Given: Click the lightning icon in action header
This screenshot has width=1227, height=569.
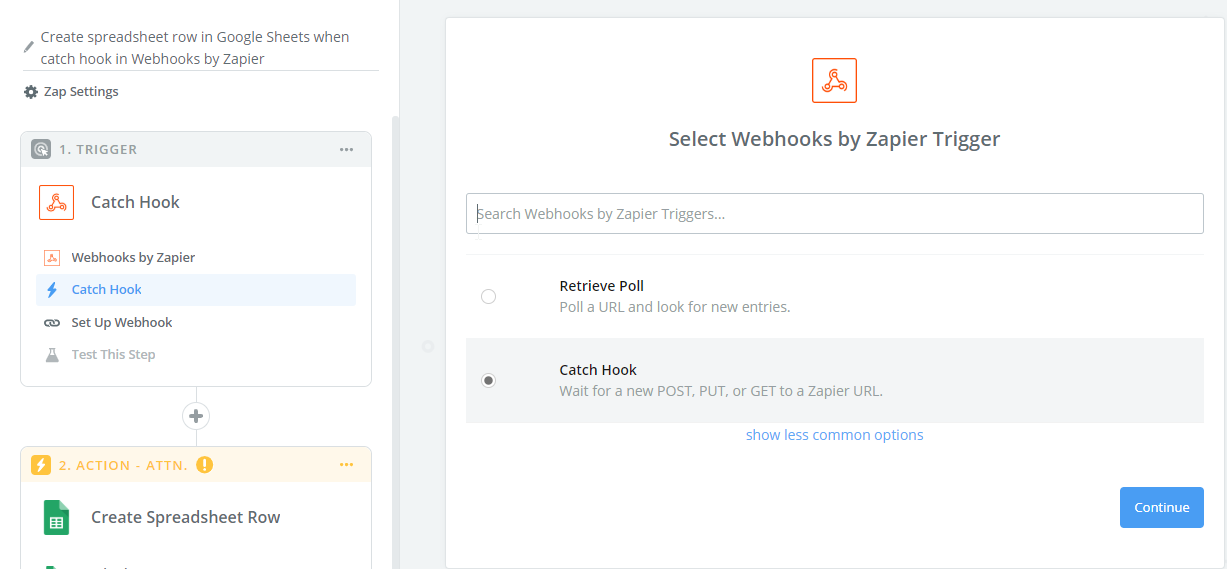Looking at the screenshot, I should tap(41, 465).
